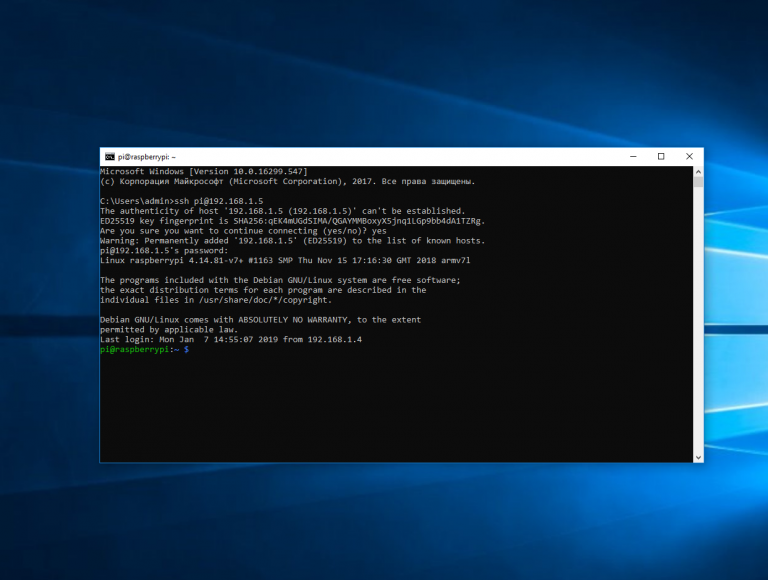
Task: Click the scrollbar down arrow
Action: 698,457
